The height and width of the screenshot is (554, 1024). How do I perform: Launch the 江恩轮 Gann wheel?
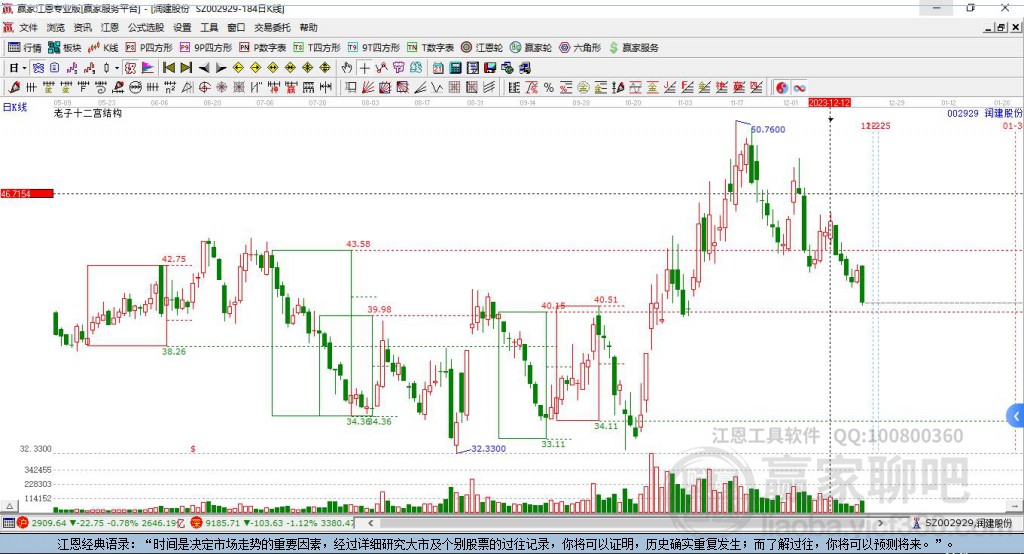click(x=482, y=48)
